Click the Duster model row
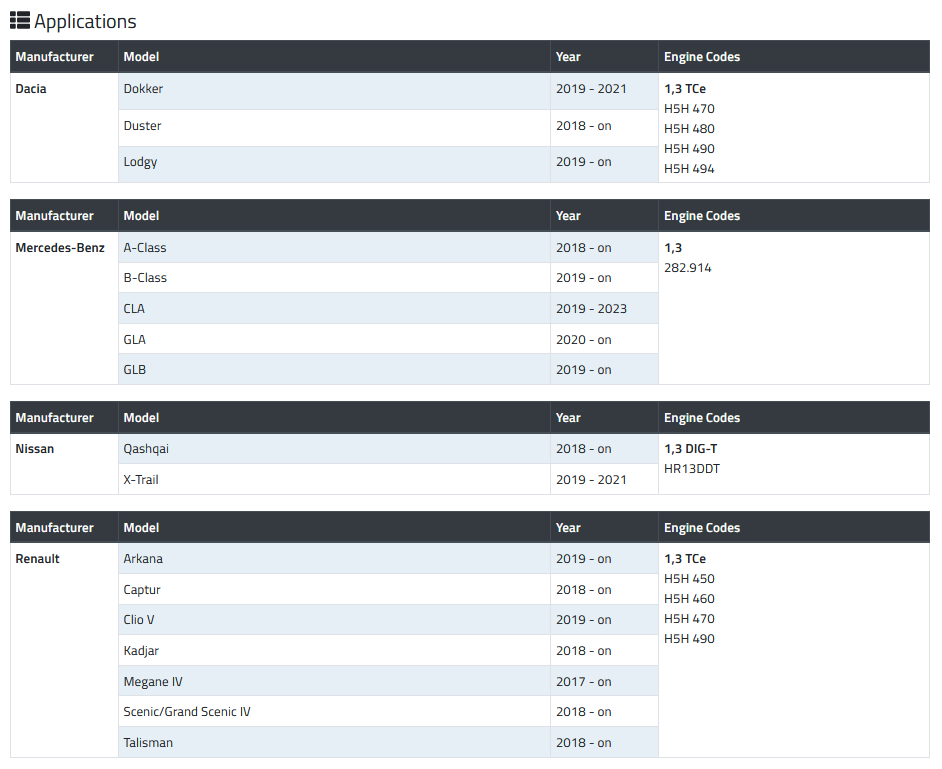The width and height of the screenshot is (942, 769). pyautogui.click(x=142, y=126)
